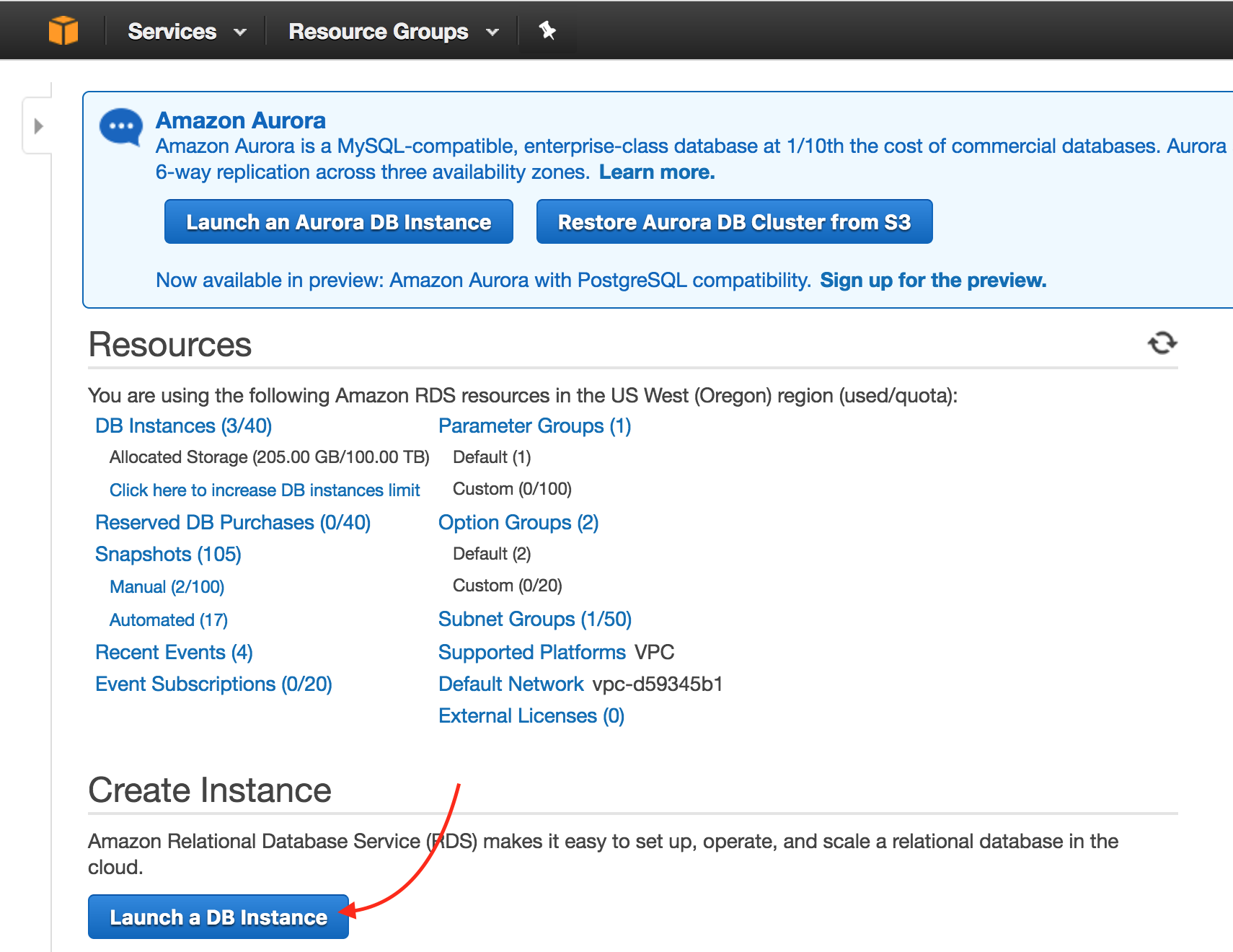Click the VPC supported platform value
Image resolution: width=1233 pixels, height=952 pixels.
(655, 652)
